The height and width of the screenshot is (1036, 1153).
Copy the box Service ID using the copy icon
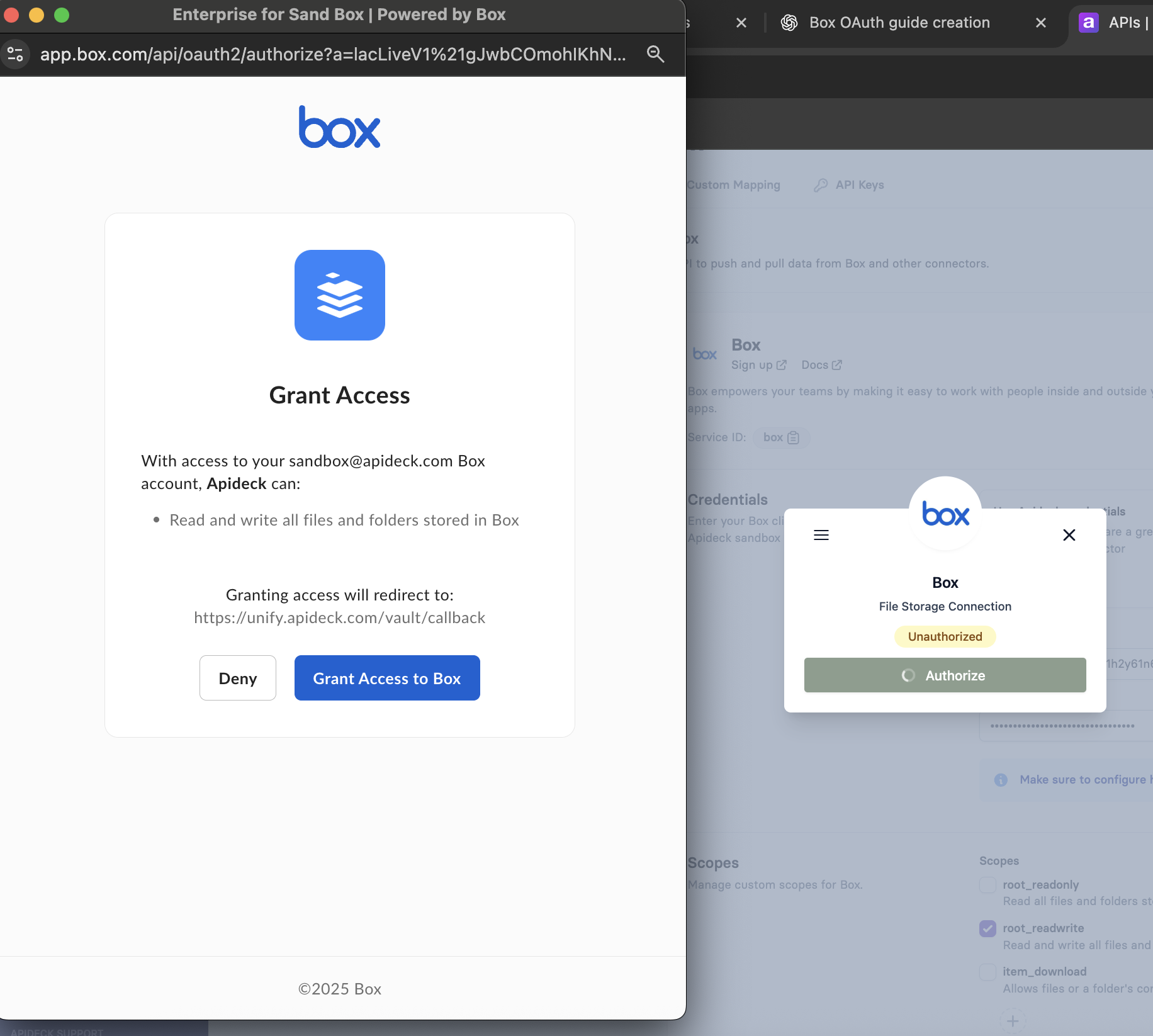pyautogui.click(x=792, y=437)
